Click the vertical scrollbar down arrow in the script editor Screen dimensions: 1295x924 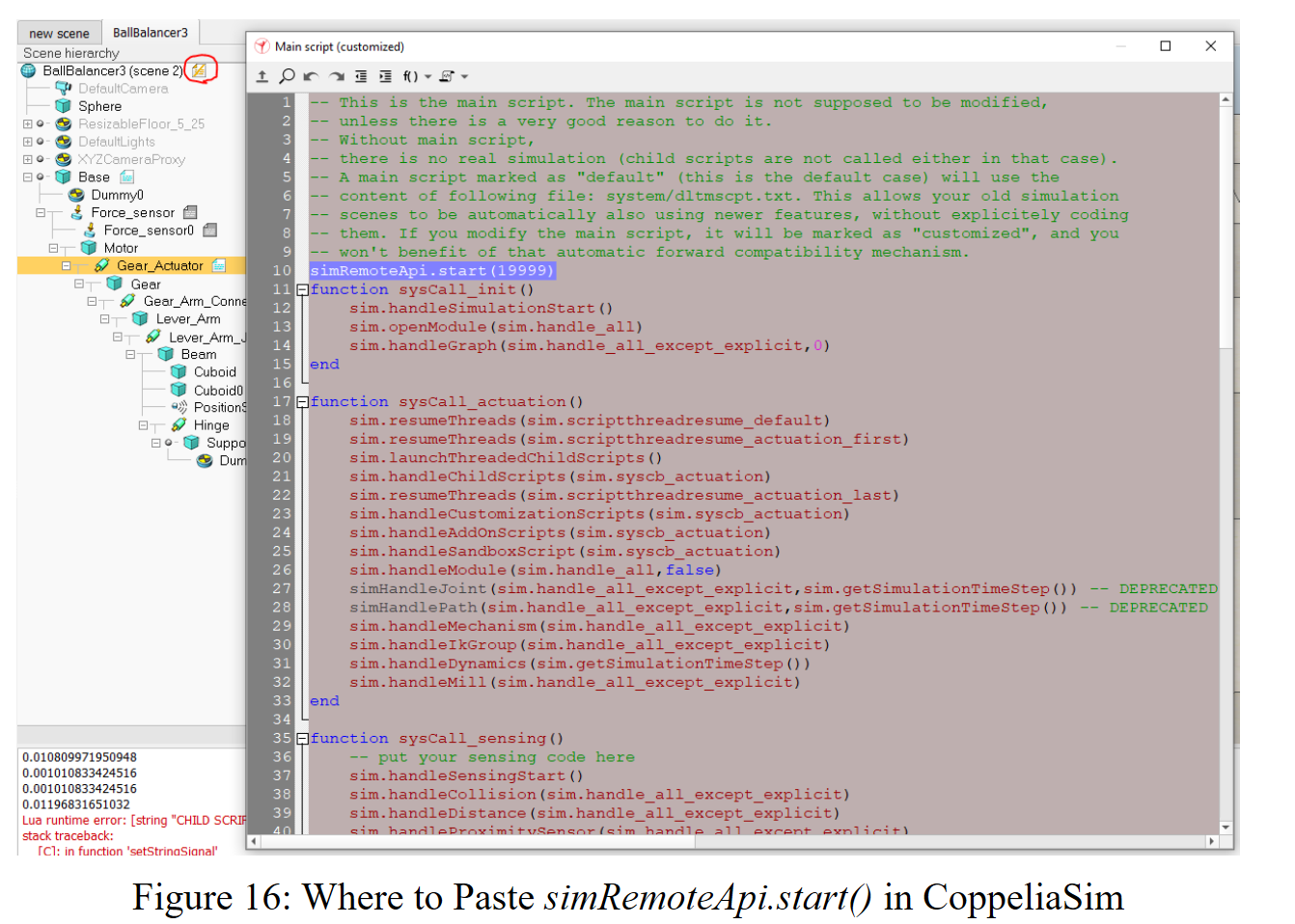click(x=1226, y=827)
